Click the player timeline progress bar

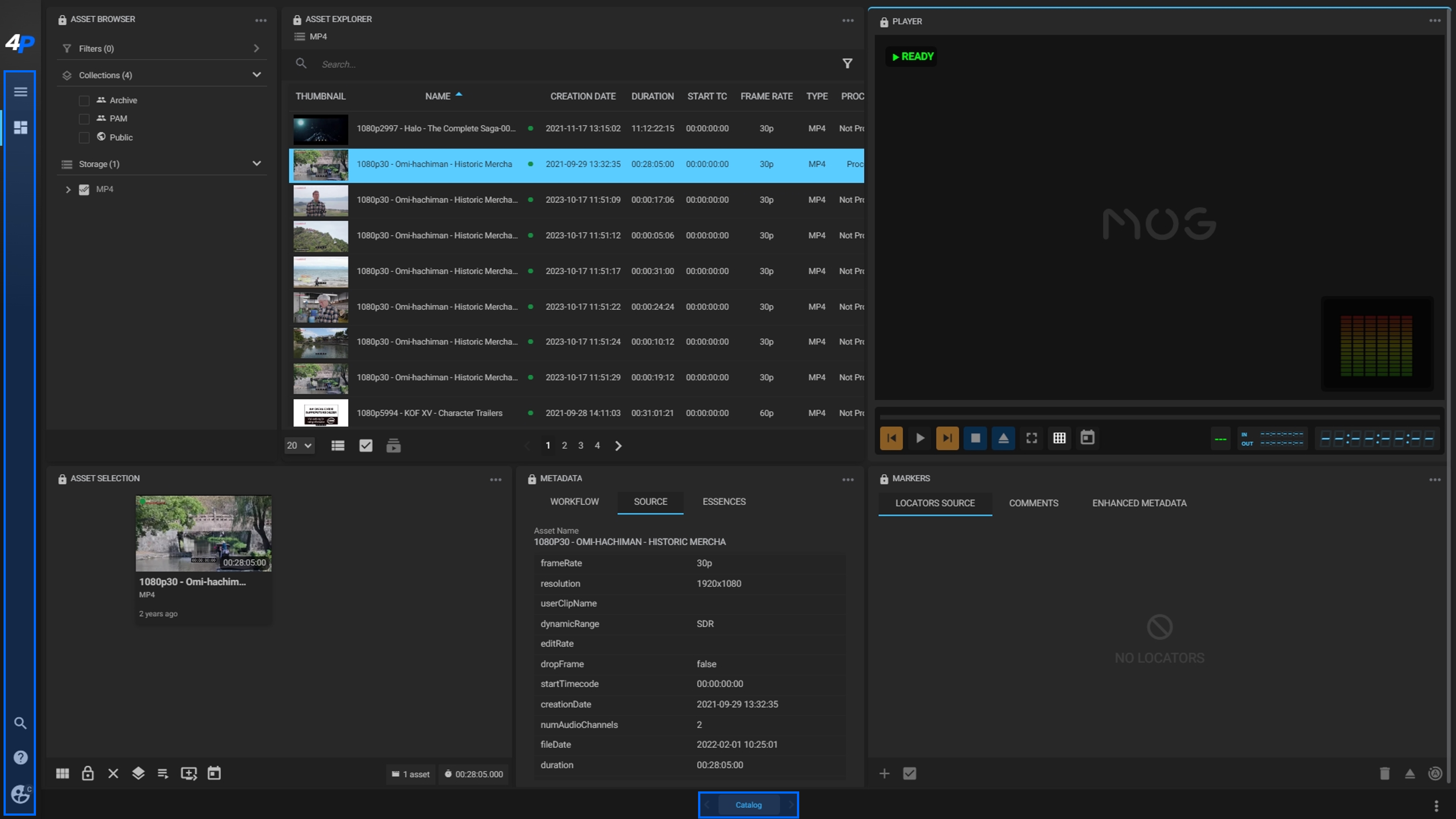click(x=1159, y=417)
